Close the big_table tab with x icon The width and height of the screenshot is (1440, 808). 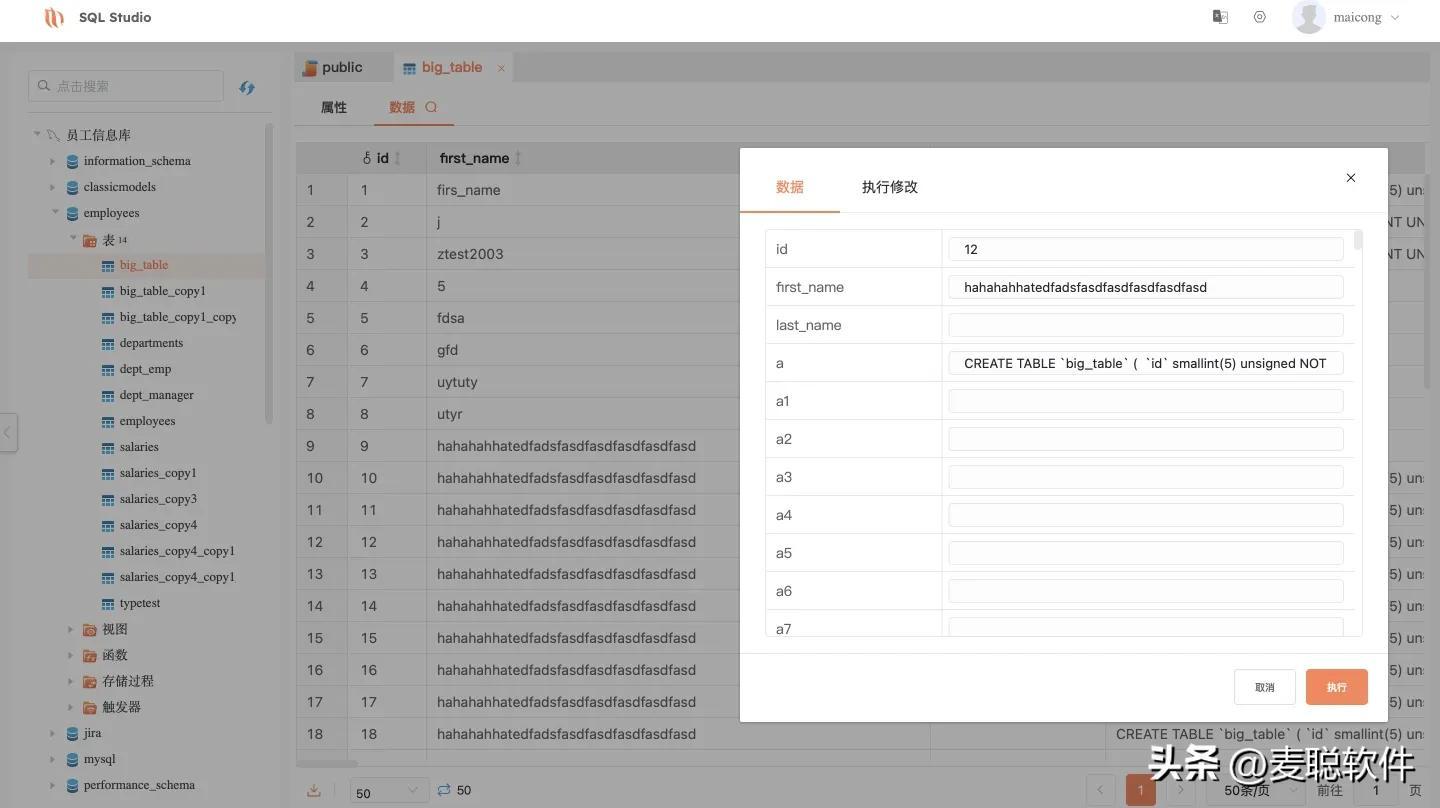coord(501,68)
